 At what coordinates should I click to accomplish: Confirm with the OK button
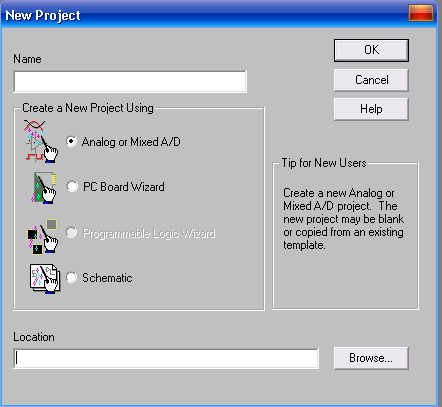[371, 50]
